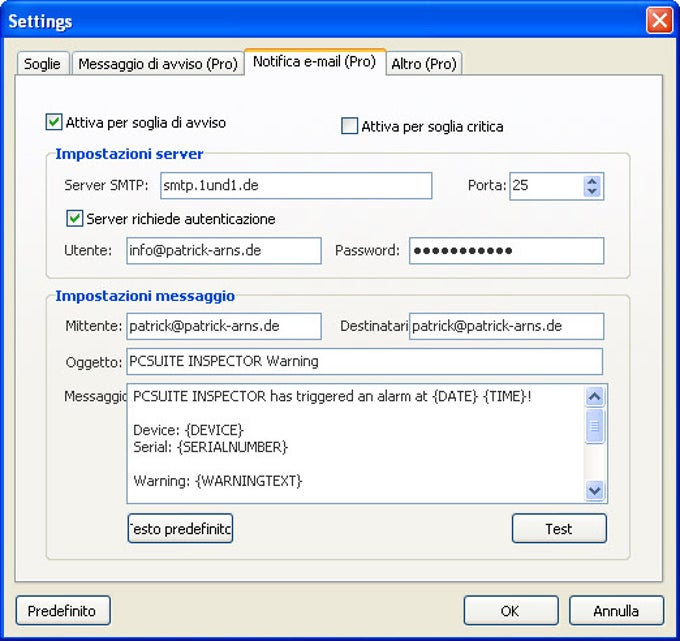Open the Altro (Pro) tab

point(424,63)
